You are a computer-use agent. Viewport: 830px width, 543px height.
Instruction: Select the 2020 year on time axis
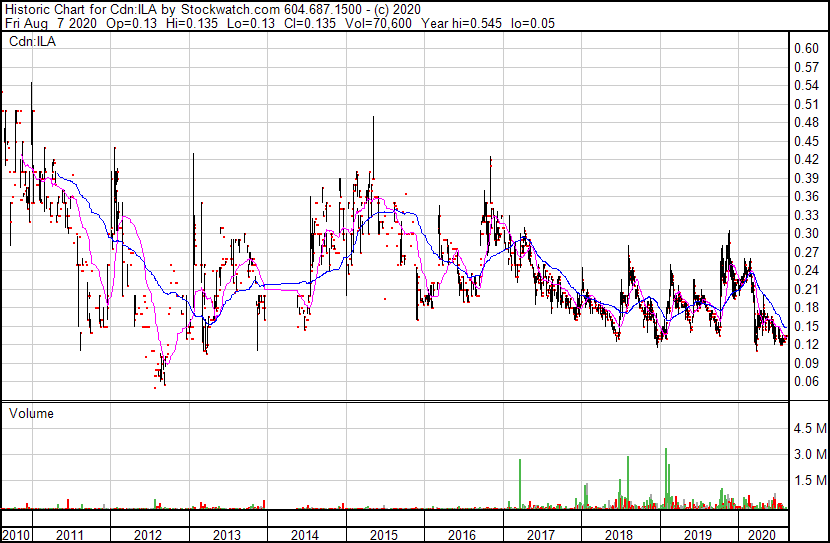click(763, 535)
